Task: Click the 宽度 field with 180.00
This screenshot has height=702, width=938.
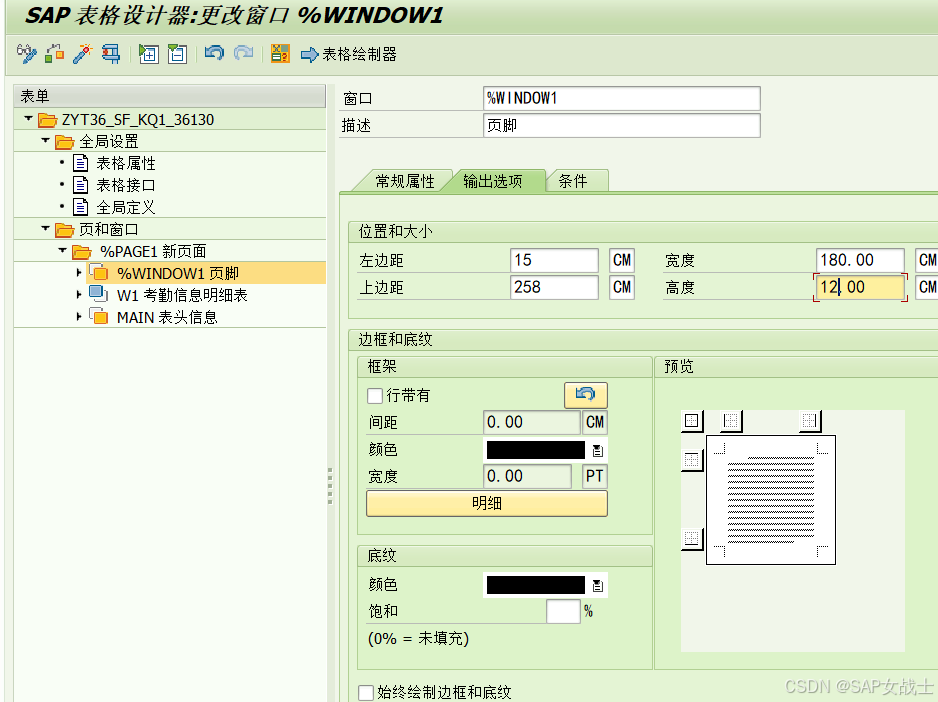Action: 860,260
